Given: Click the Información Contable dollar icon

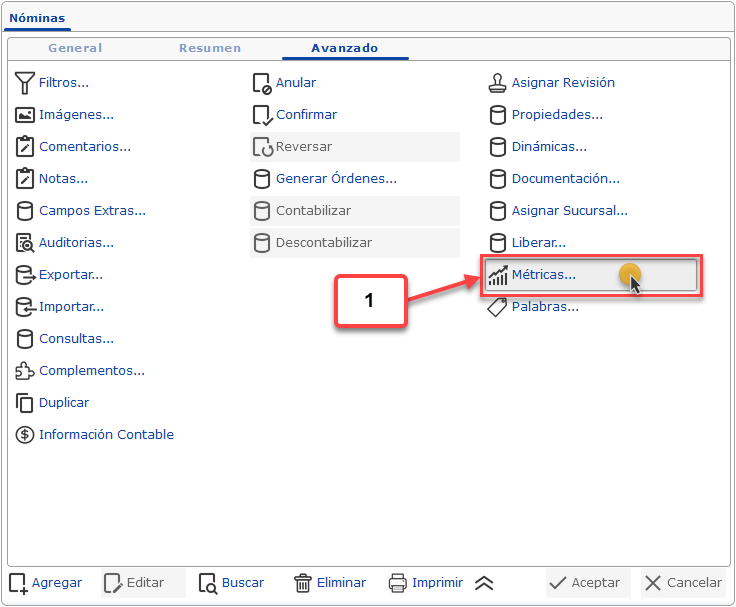Looking at the screenshot, I should click(x=24, y=435).
